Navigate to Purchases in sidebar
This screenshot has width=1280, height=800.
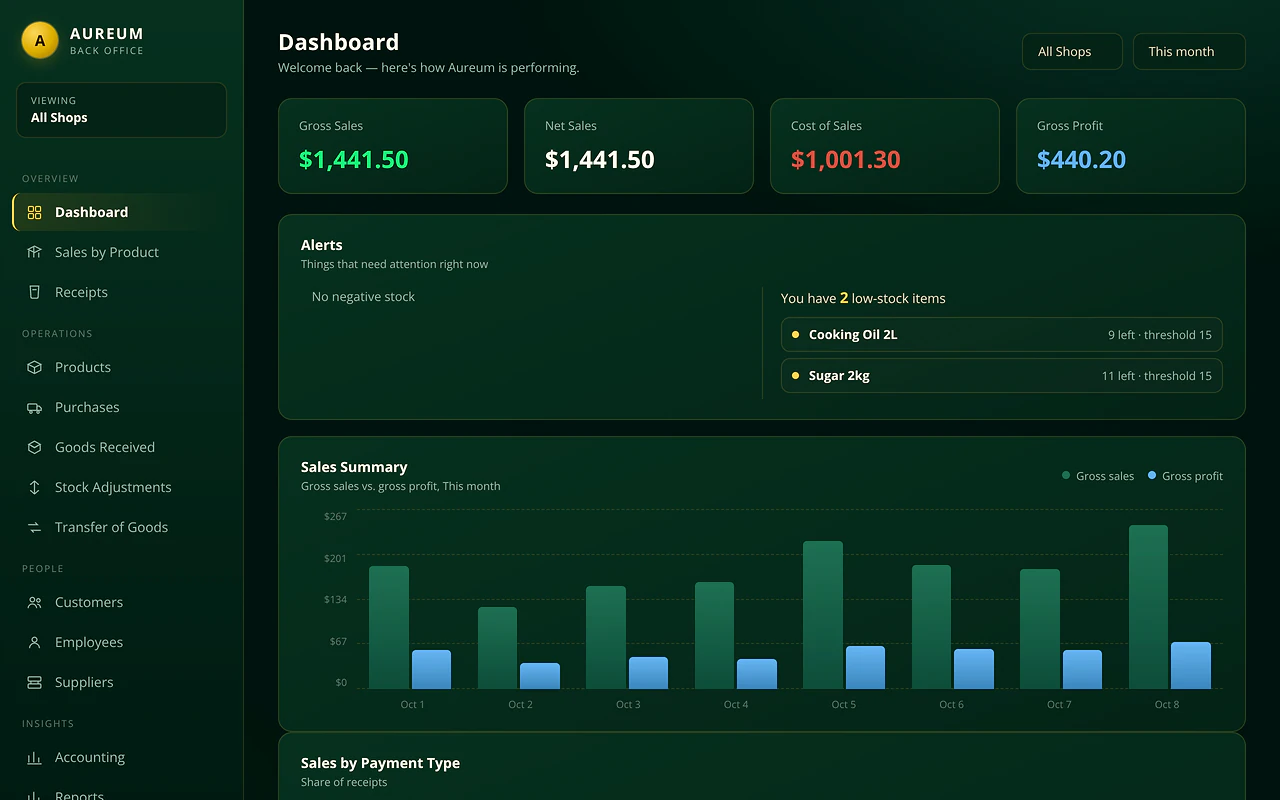(121, 407)
